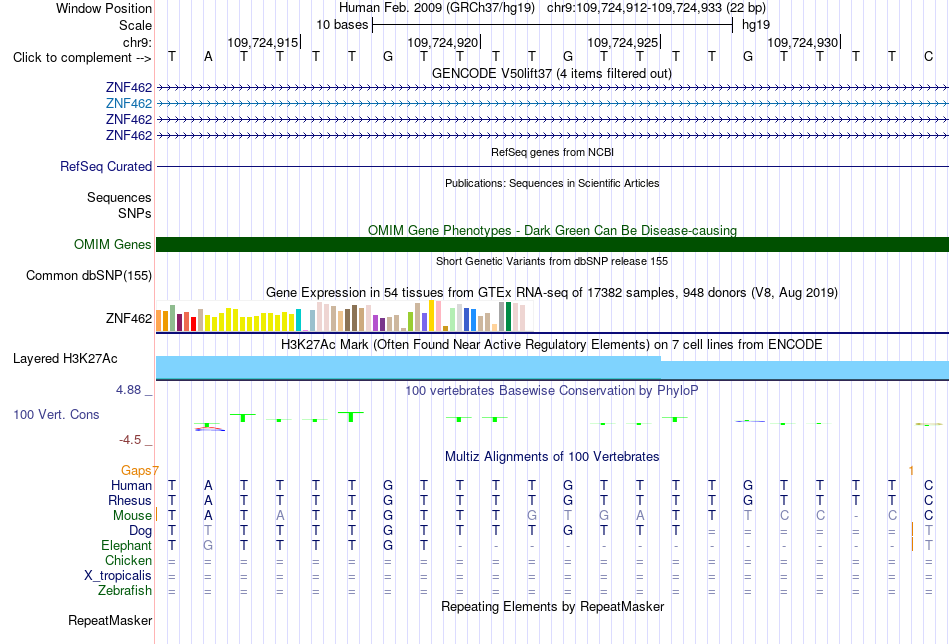Image resolution: width=950 pixels, height=644 pixels.
Task: Select the chr9: ruler label
Action: point(137,42)
